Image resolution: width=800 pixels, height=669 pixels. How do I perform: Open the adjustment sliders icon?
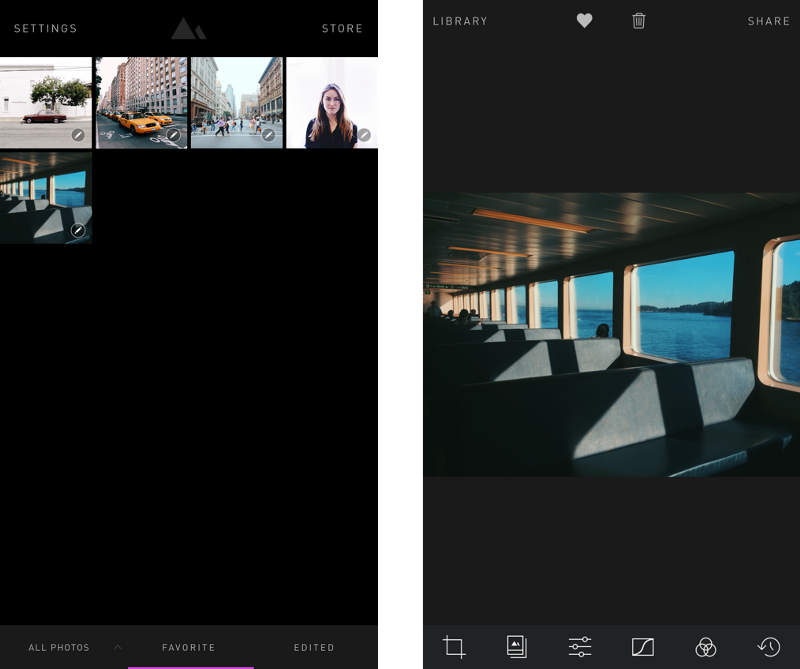pyautogui.click(x=580, y=647)
